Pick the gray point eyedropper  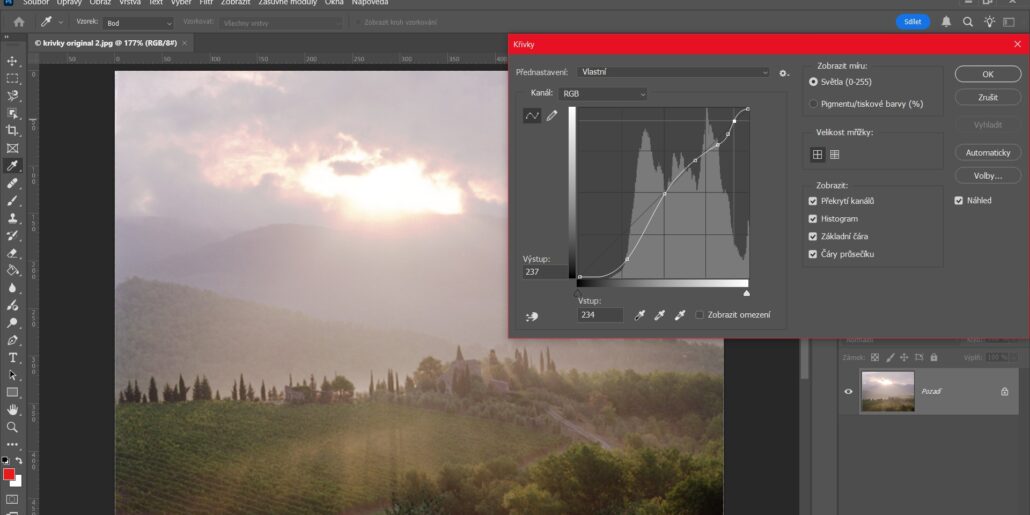[660, 315]
